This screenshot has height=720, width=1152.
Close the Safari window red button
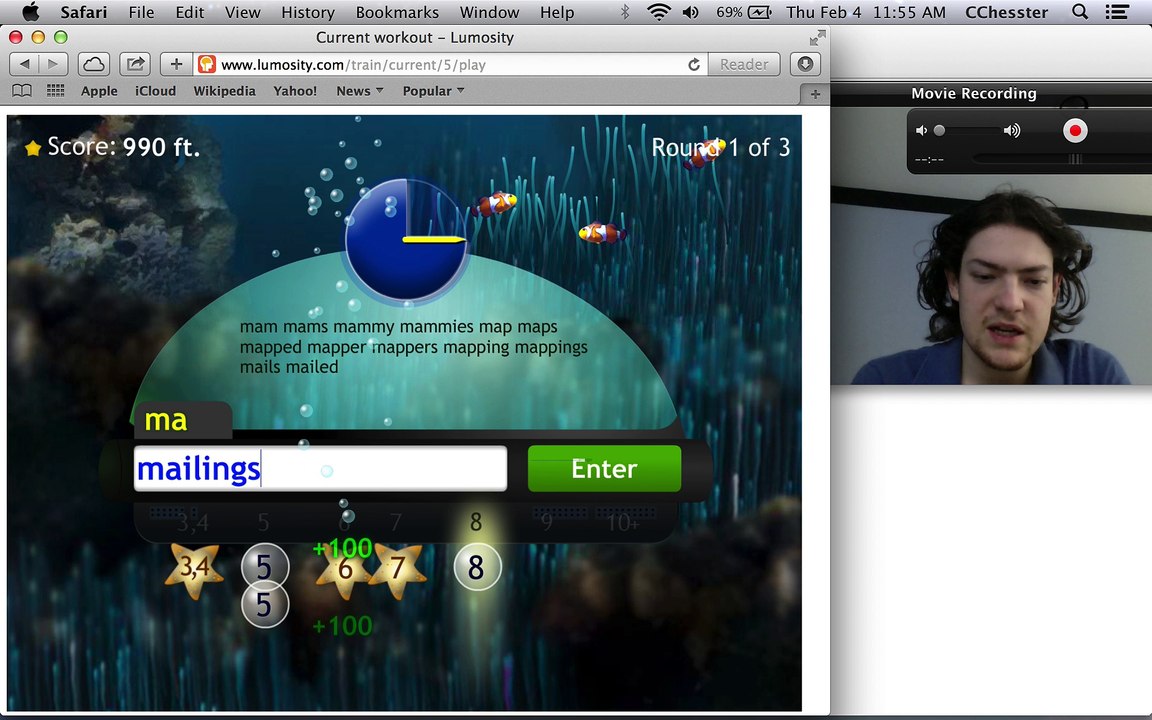[x=15, y=37]
